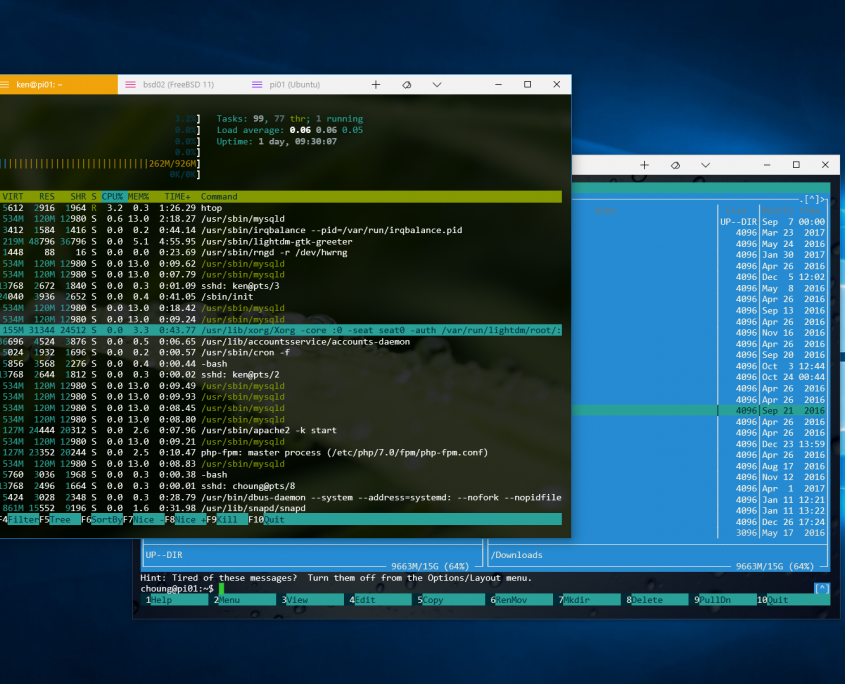Click 7 Mkdir in Midnight Commander bar
Image resolution: width=845 pixels, height=684 pixels.
click(x=582, y=600)
